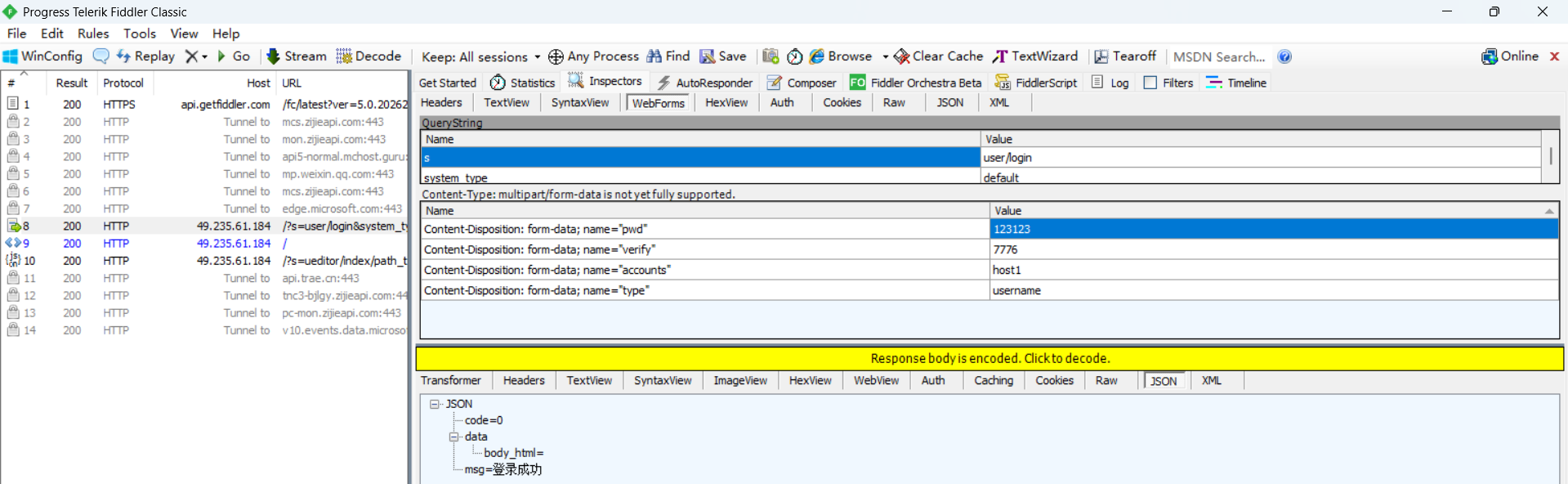Image resolution: width=1568 pixels, height=484 pixels.
Task: Collapse the JSON root node
Action: [435, 404]
